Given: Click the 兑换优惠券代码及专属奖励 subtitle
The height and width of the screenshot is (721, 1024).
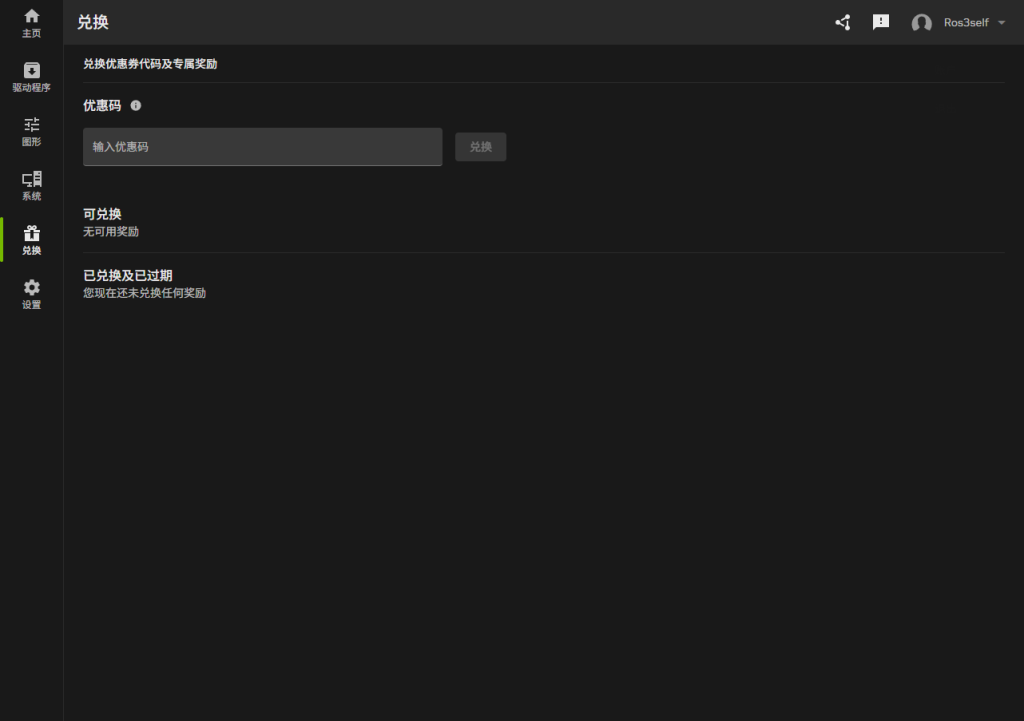Looking at the screenshot, I should [150, 64].
